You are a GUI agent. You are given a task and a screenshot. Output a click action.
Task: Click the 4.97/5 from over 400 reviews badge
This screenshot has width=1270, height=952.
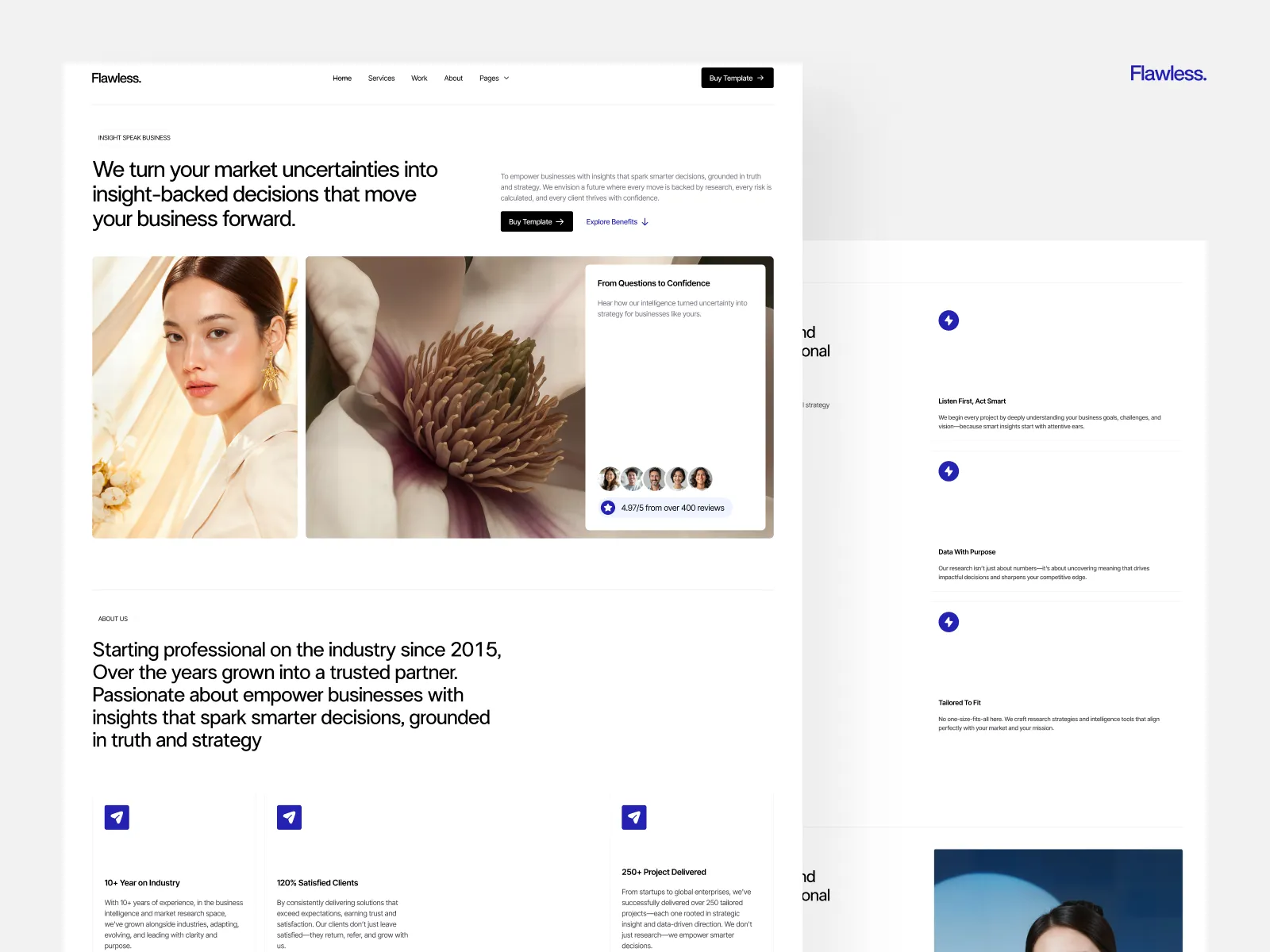pyautogui.click(x=665, y=508)
